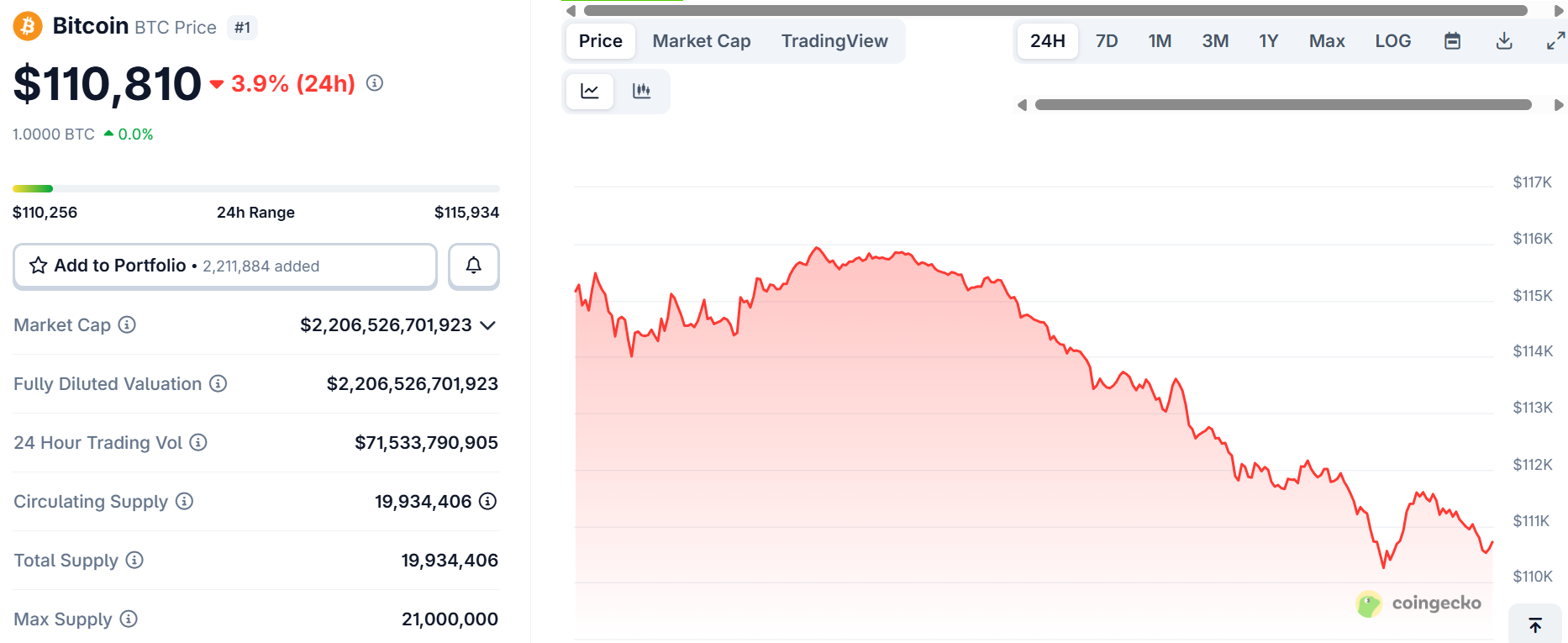
Task: Open price alert bell icon
Action: (x=474, y=266)
